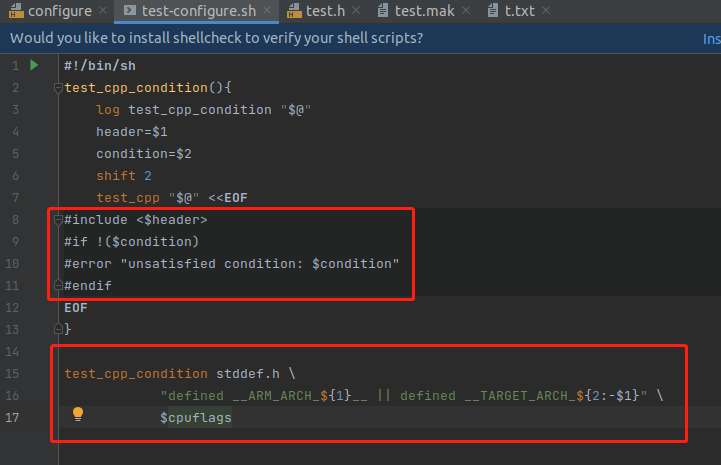The width and height of the screenshot is (721, 465).
Task: Click line number 17 in the gutter
Action: pos(12,418)
